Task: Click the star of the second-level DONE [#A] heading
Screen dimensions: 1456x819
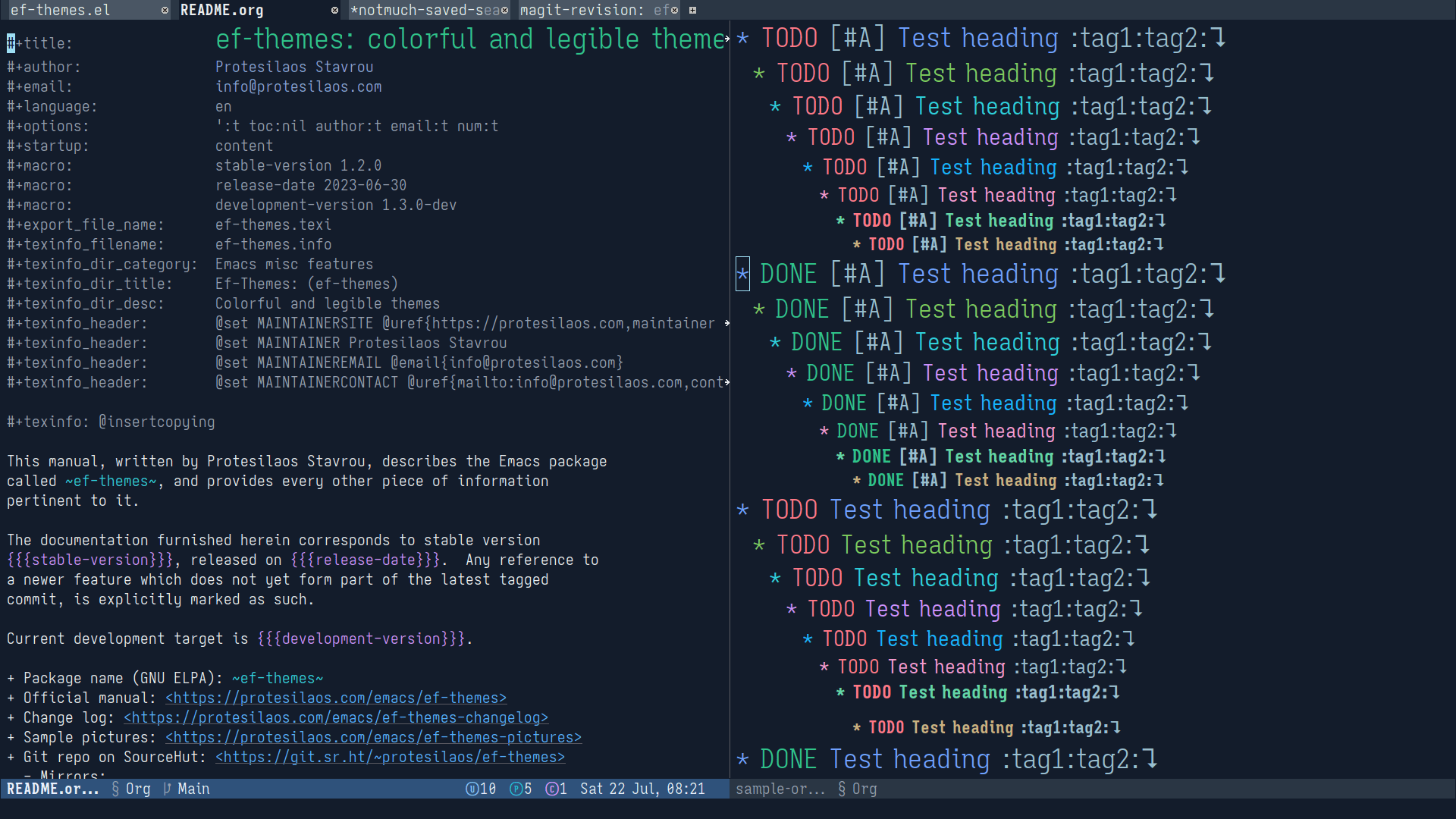Action: click(759, 309)
